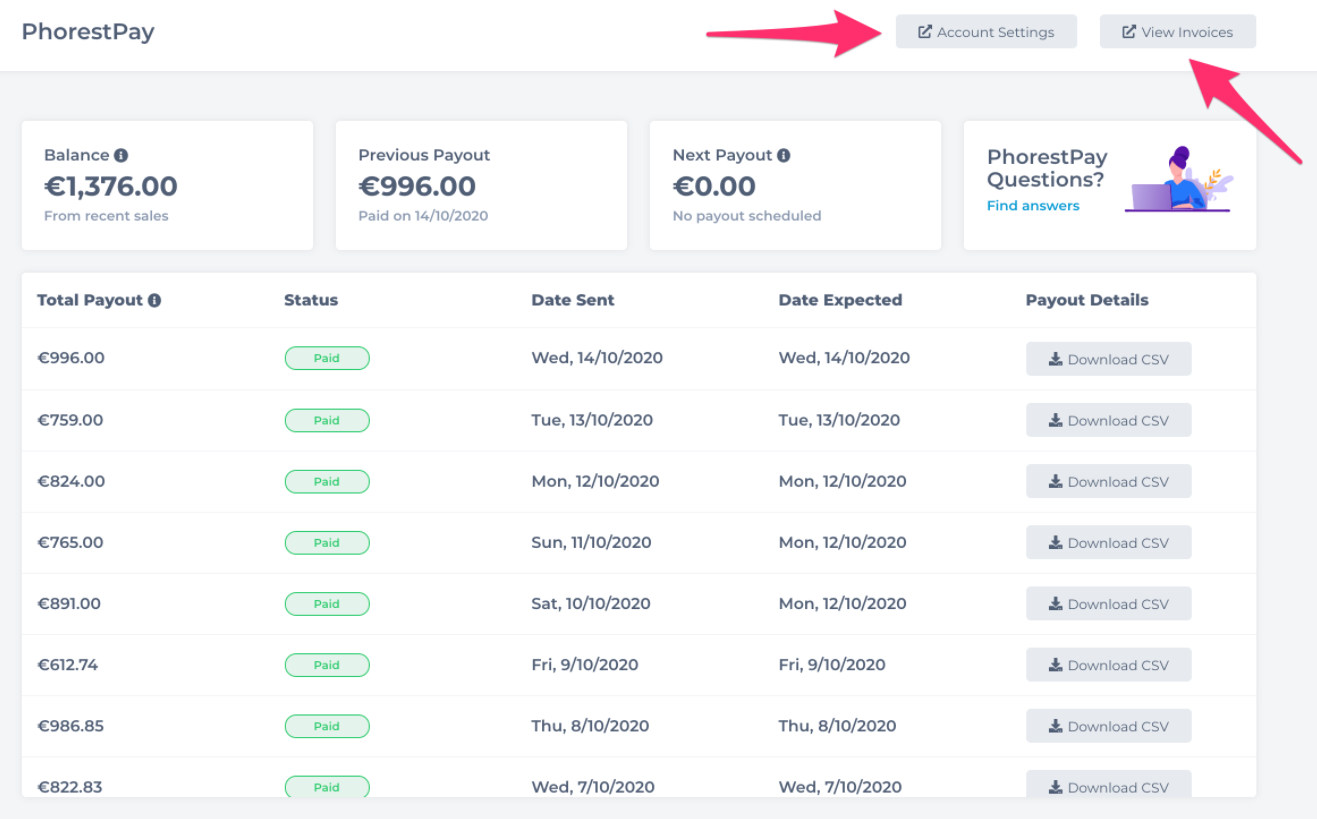Image resolution: width=1317 pixels, height=819 pixels.
Task: Click Date Expected 'Thu, 8/10/2020'
Action: point(837,725)
